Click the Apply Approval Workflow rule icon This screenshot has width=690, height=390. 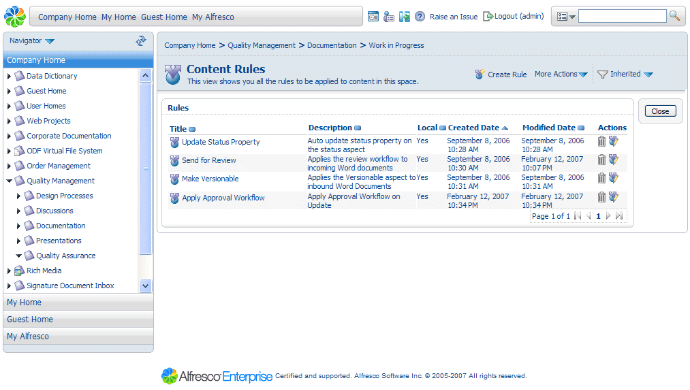pos(174,198)
